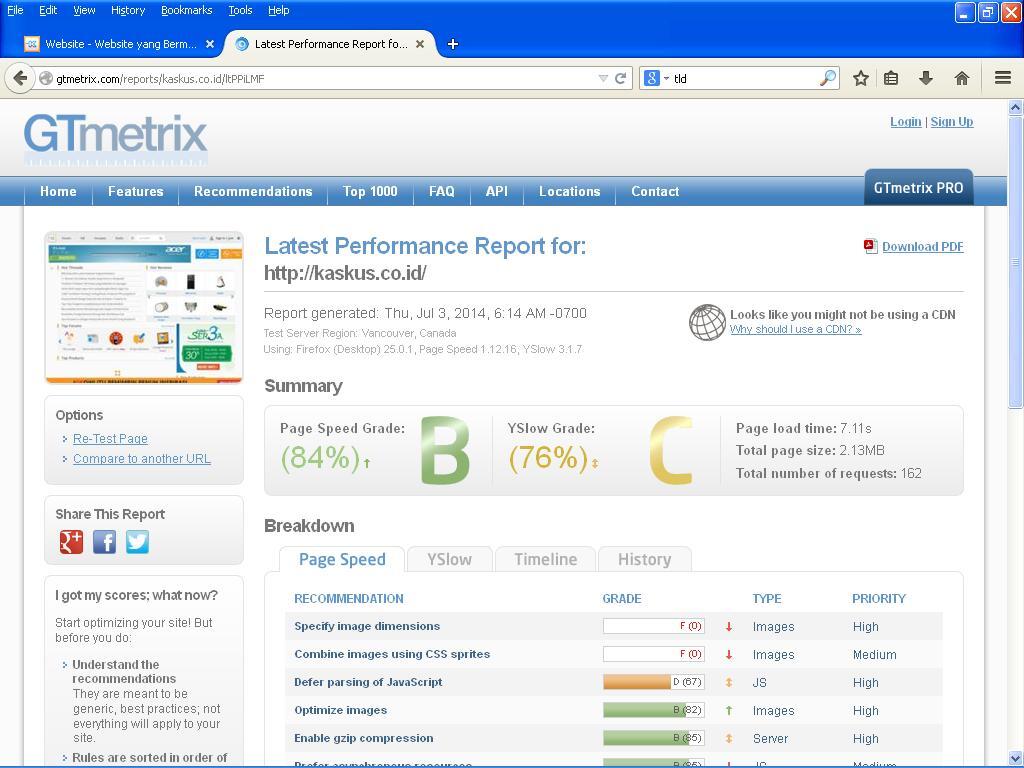Open 'Why should I use a CDN?' link
This screenshot has width=1024, height=768.
(x=795, y=329)
